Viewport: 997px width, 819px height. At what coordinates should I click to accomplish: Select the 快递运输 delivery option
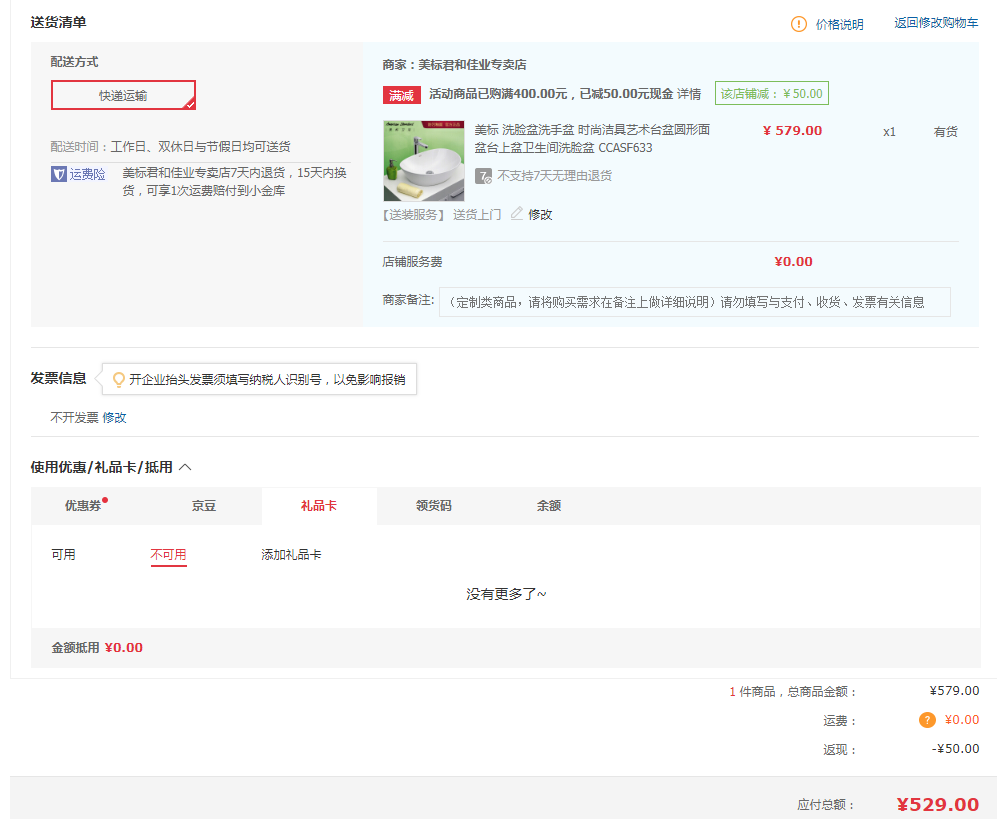point(123,95)
